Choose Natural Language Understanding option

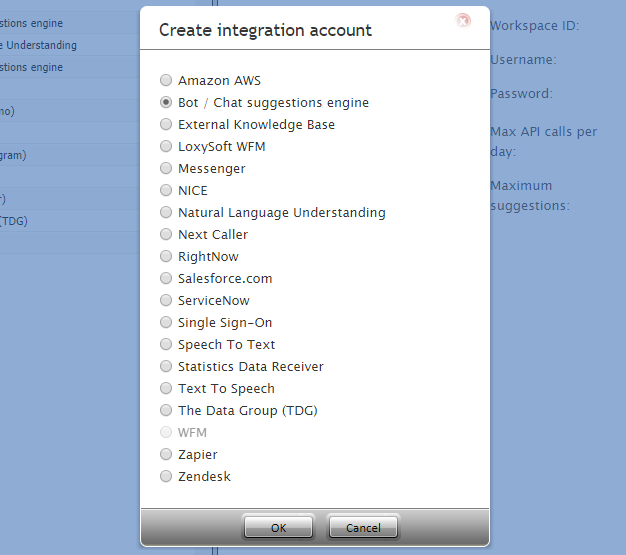(x=166, y=212)
